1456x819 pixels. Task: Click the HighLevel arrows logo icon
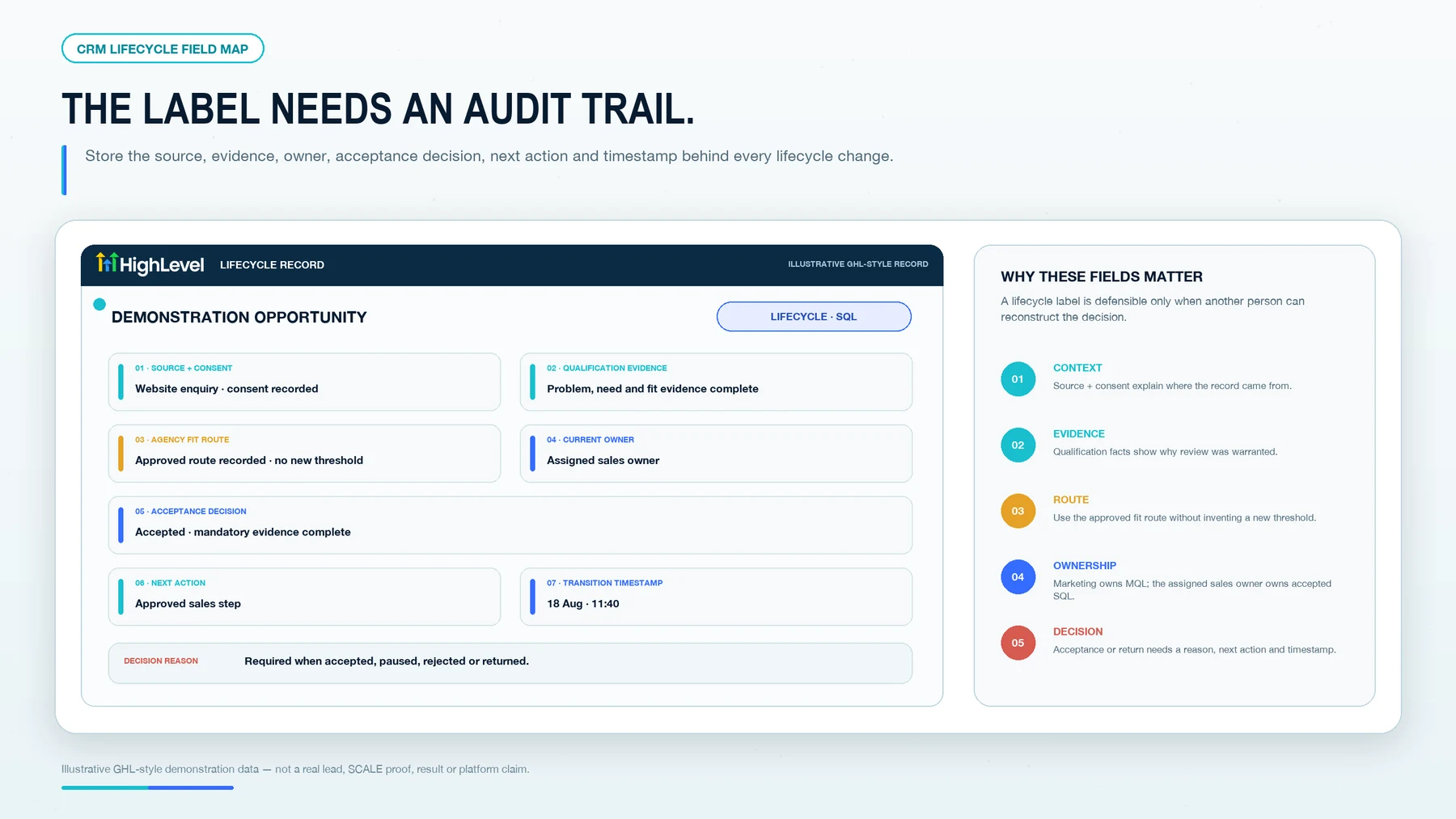pos(107,262)
